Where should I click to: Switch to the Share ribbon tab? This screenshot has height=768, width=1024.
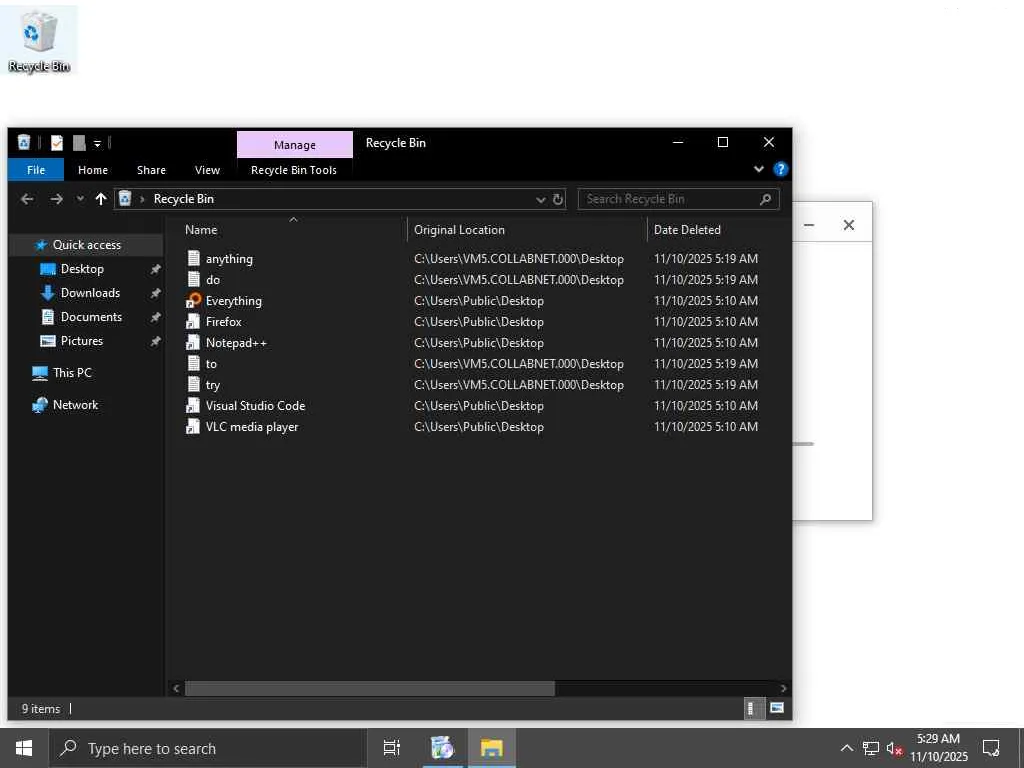tap(151, 170)
